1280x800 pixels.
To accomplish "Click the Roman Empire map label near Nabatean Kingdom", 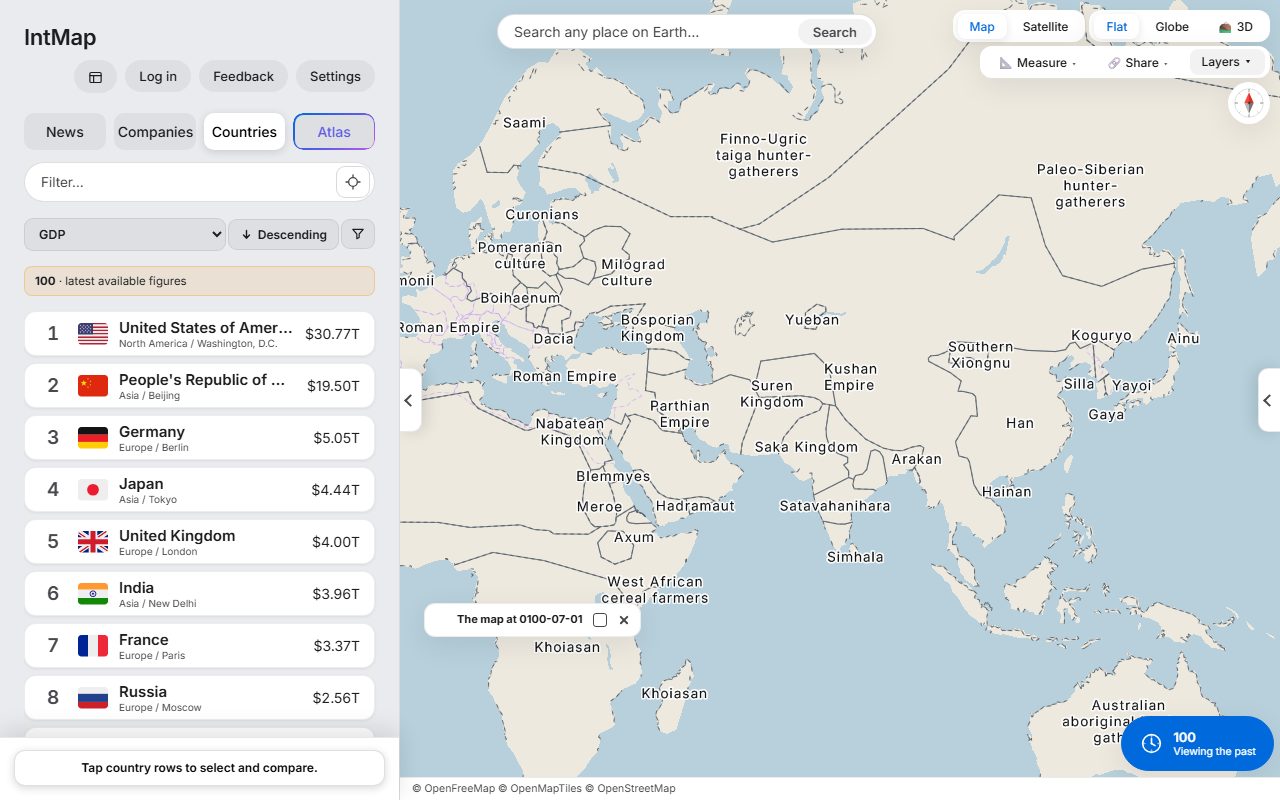I will 565,377.
